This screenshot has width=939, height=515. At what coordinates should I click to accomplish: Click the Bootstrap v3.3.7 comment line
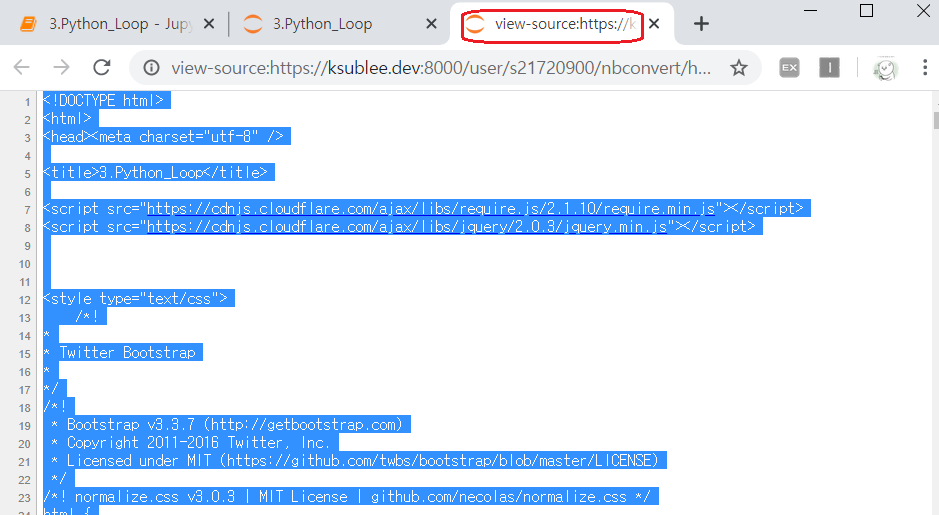[x=226, y=425]
